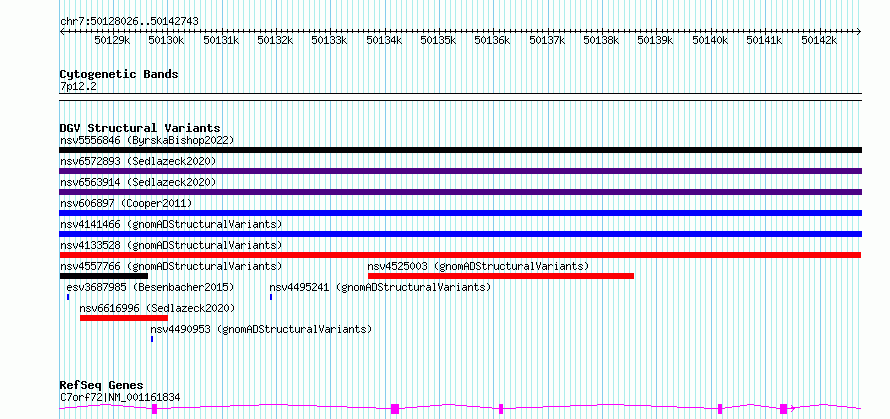Image resolution: width=890 pixels, height=419 pixels.
Task: Open nsv6572893 (Sedlazeck2020) label
Action: pyautogui.click(x=138, y=161)
